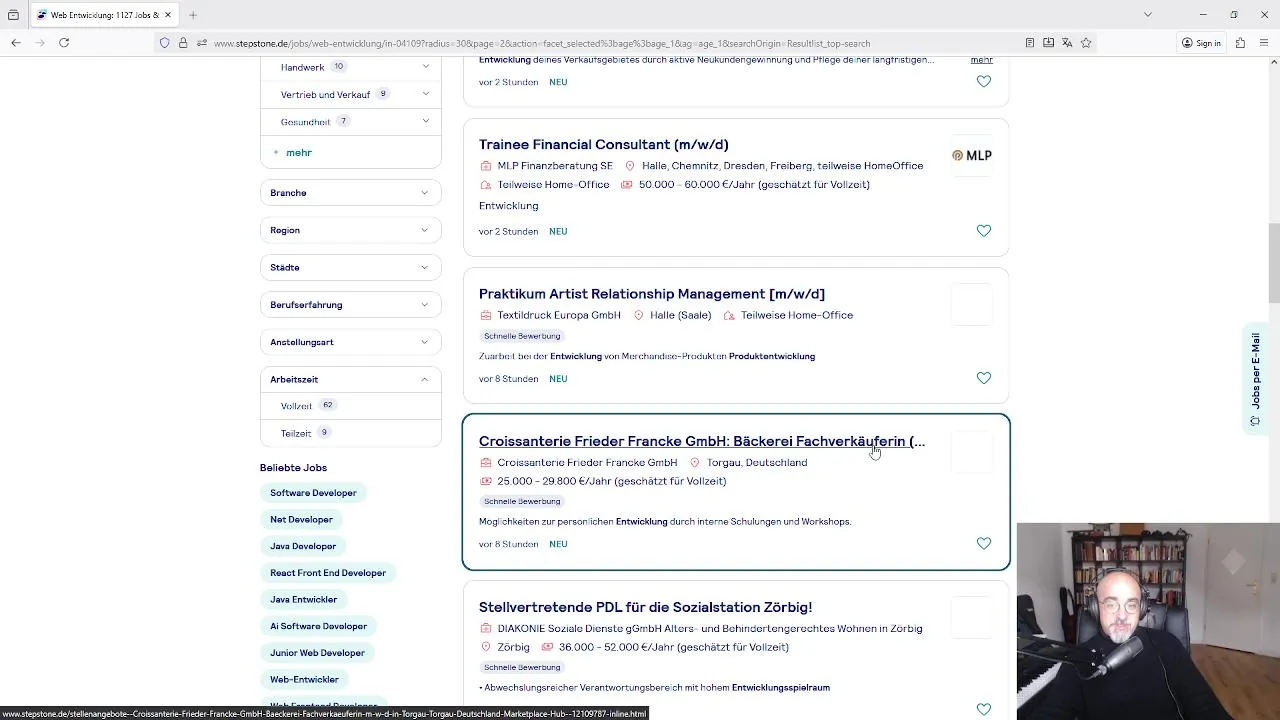Expand the Gesundheit category chevron
1280x720 pixels.
click(x=425, y=121)
